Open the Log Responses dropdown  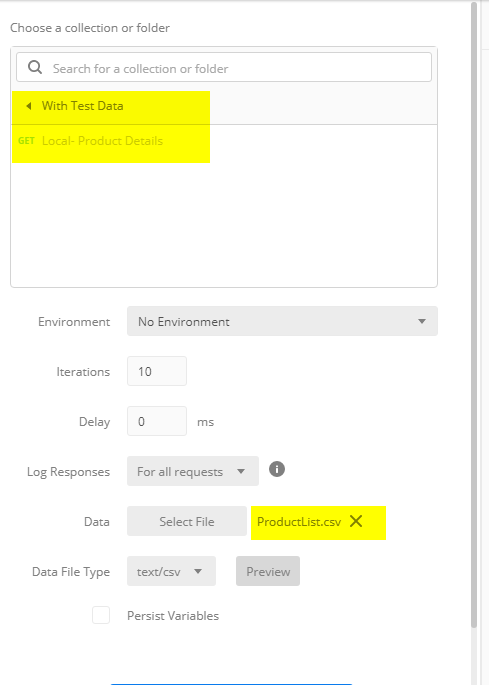pos(193,471)
